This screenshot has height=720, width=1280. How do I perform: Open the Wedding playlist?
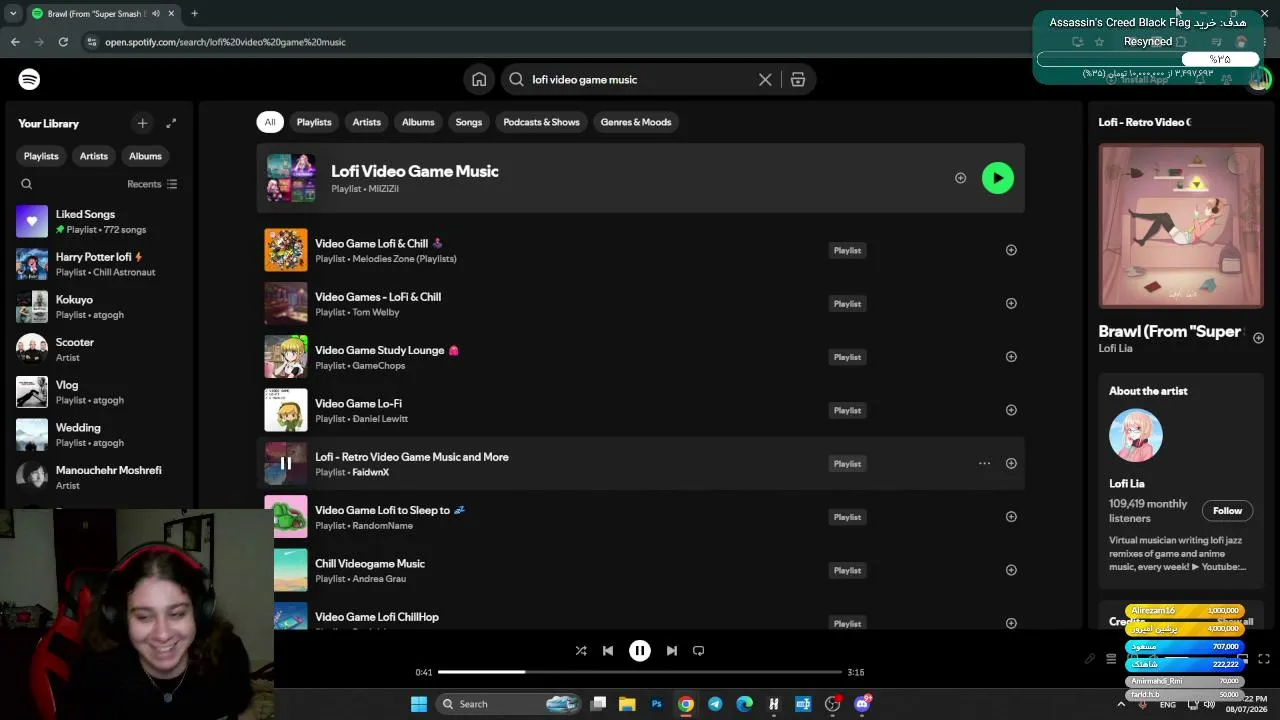[98, 435]
